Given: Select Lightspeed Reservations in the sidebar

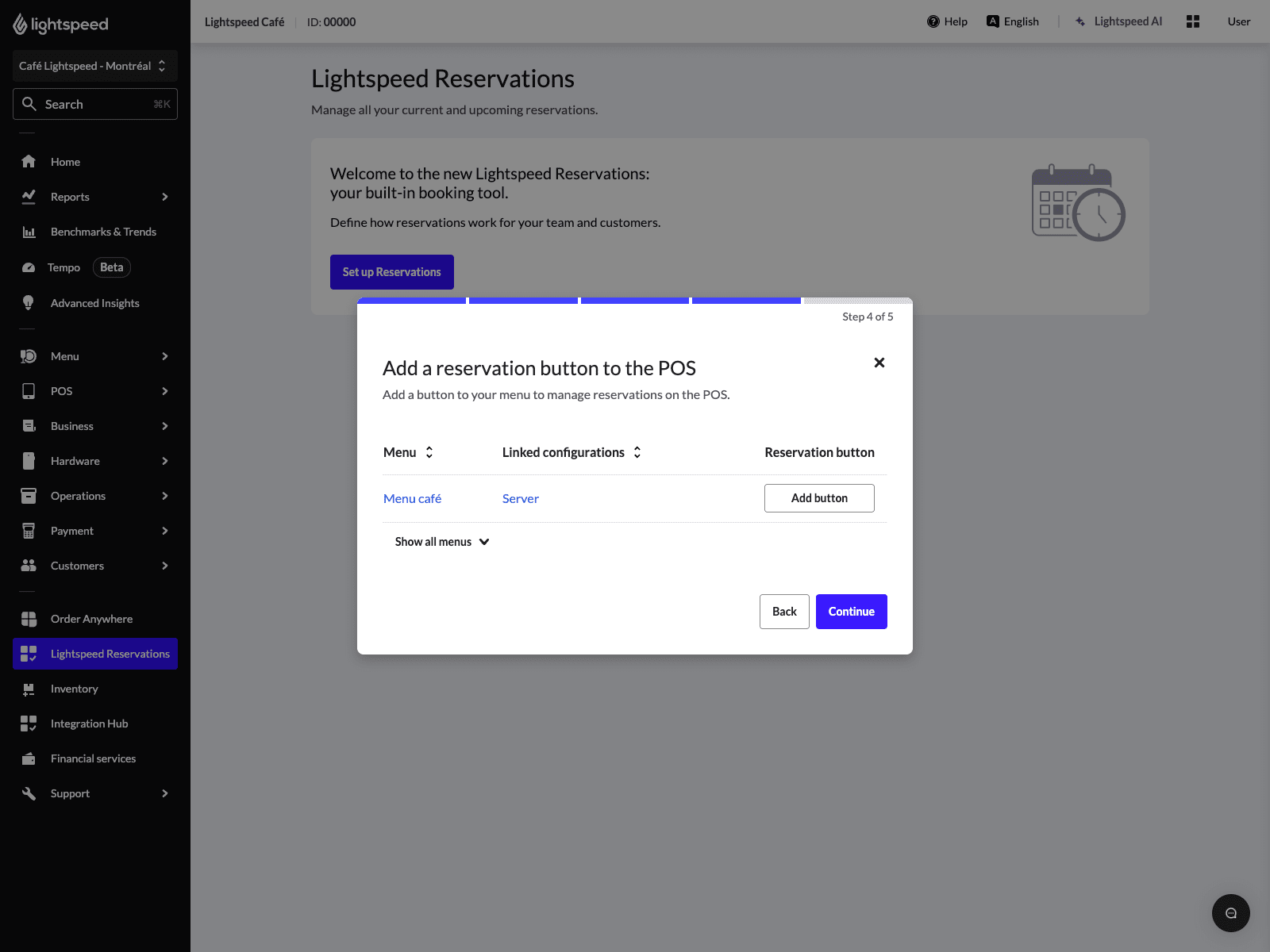Looking at the screenshot, I should 94,653.
